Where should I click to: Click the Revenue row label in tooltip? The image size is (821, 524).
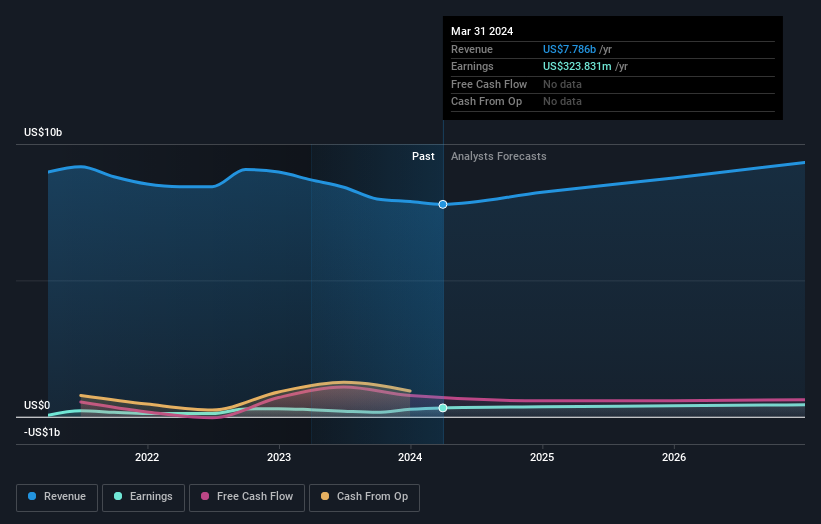[x=472, y=49]
